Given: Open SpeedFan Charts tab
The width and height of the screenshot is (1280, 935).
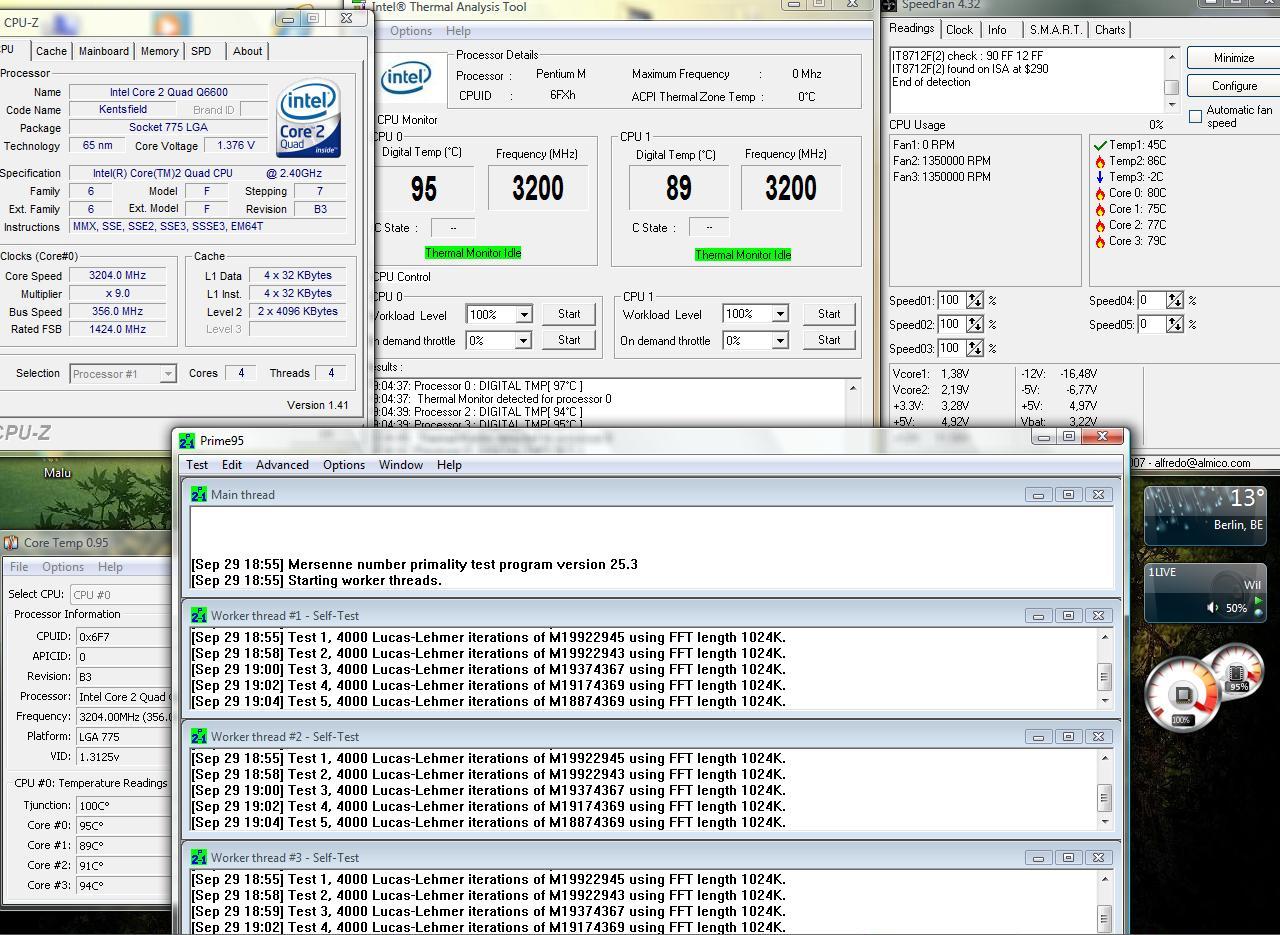Looking at the screenshot, I should click(x=1110, y=30).
